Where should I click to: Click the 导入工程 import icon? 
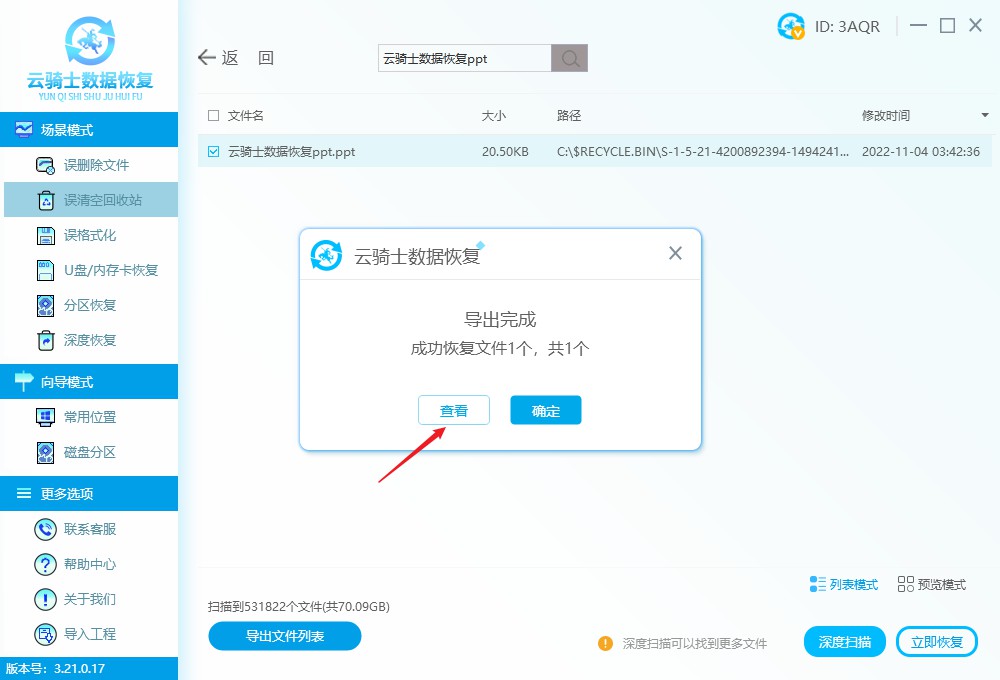(45, 634)
